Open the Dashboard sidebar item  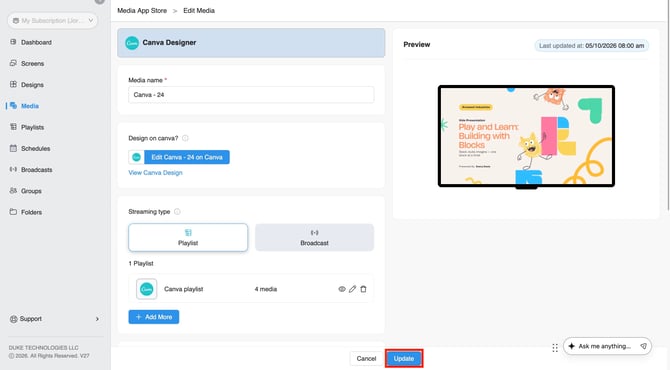click(36, 42)
